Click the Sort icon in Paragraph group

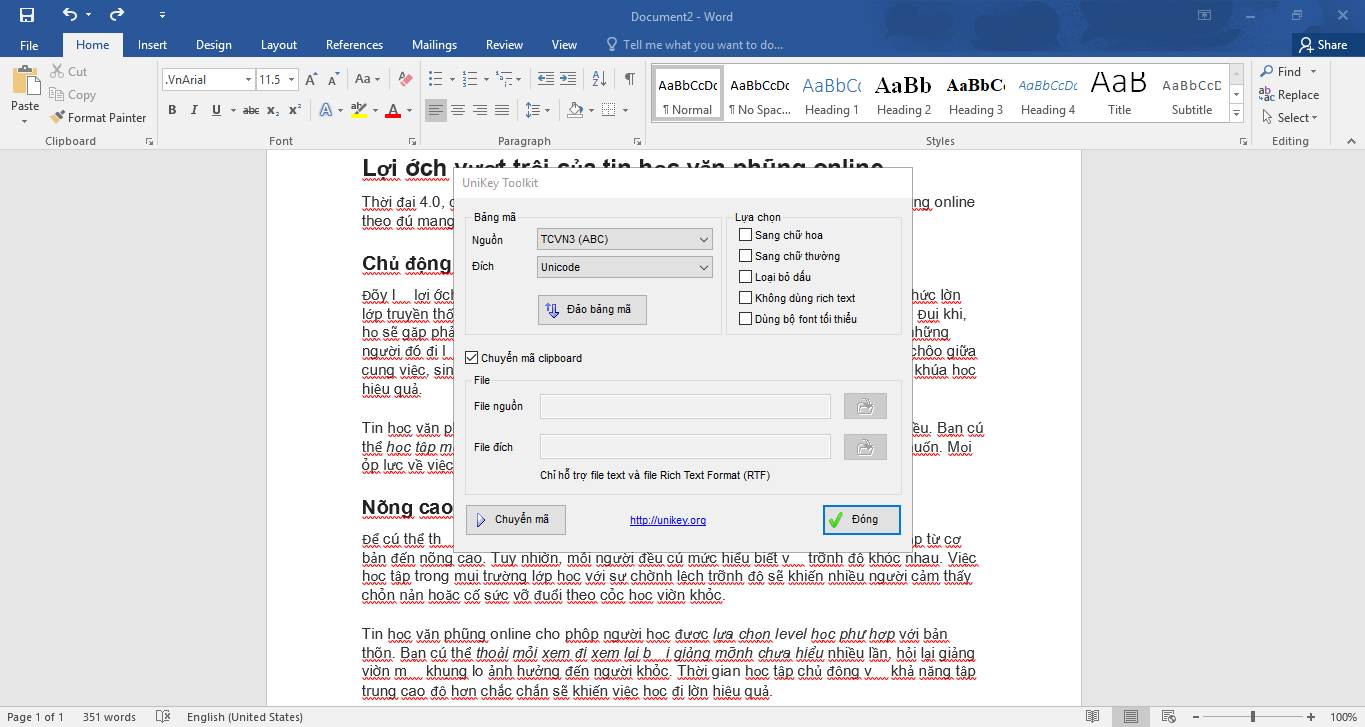pyautogui.click(x=599, y=79)
